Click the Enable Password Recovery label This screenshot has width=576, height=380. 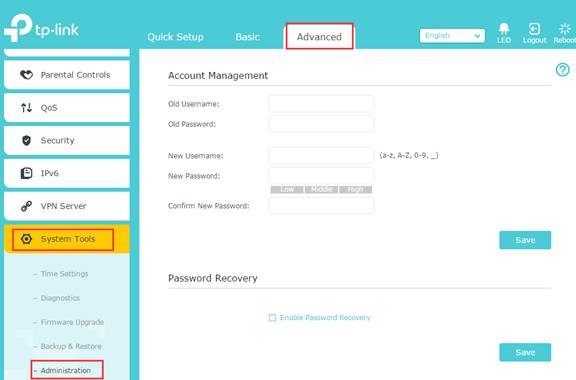[325, 318]
